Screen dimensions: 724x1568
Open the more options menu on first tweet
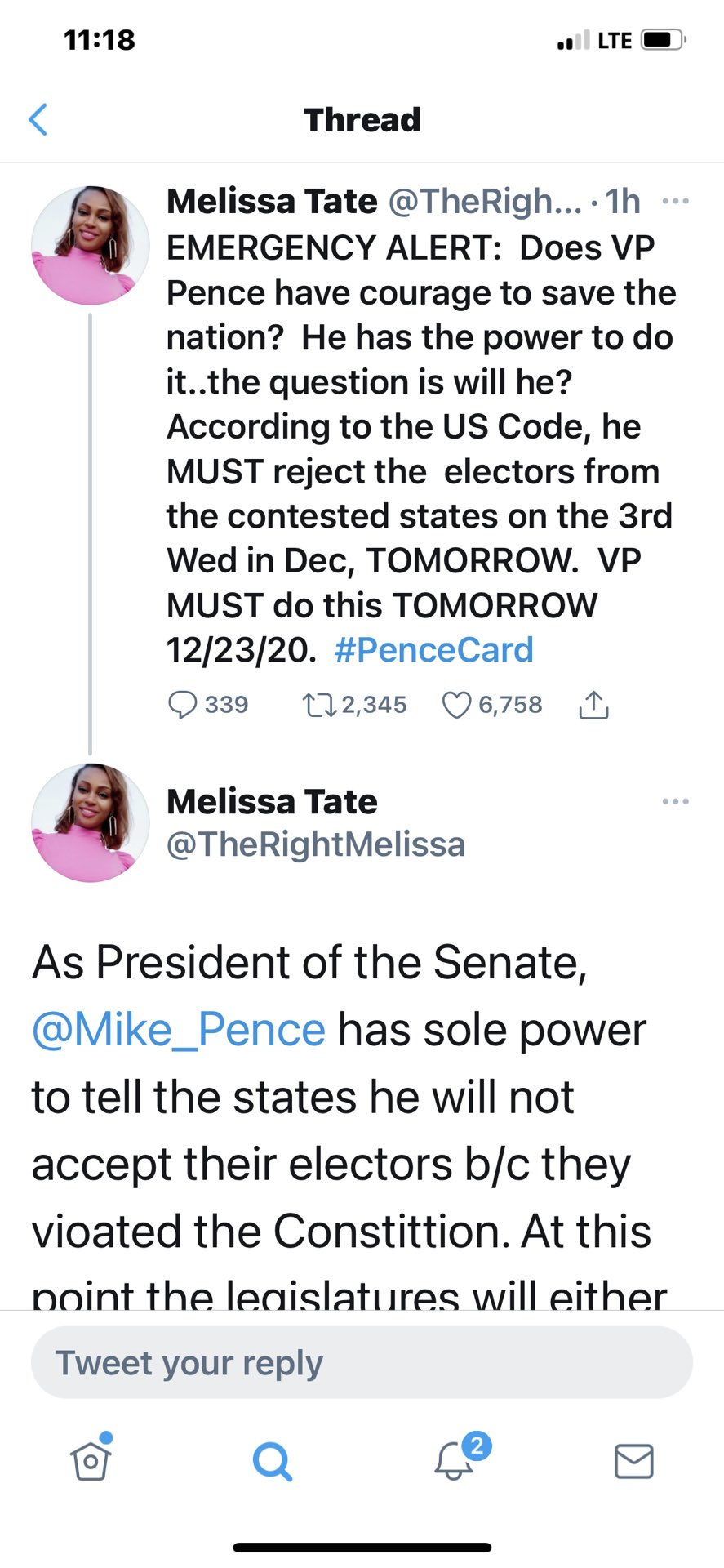pyautogui.click(x=675, y=201)
